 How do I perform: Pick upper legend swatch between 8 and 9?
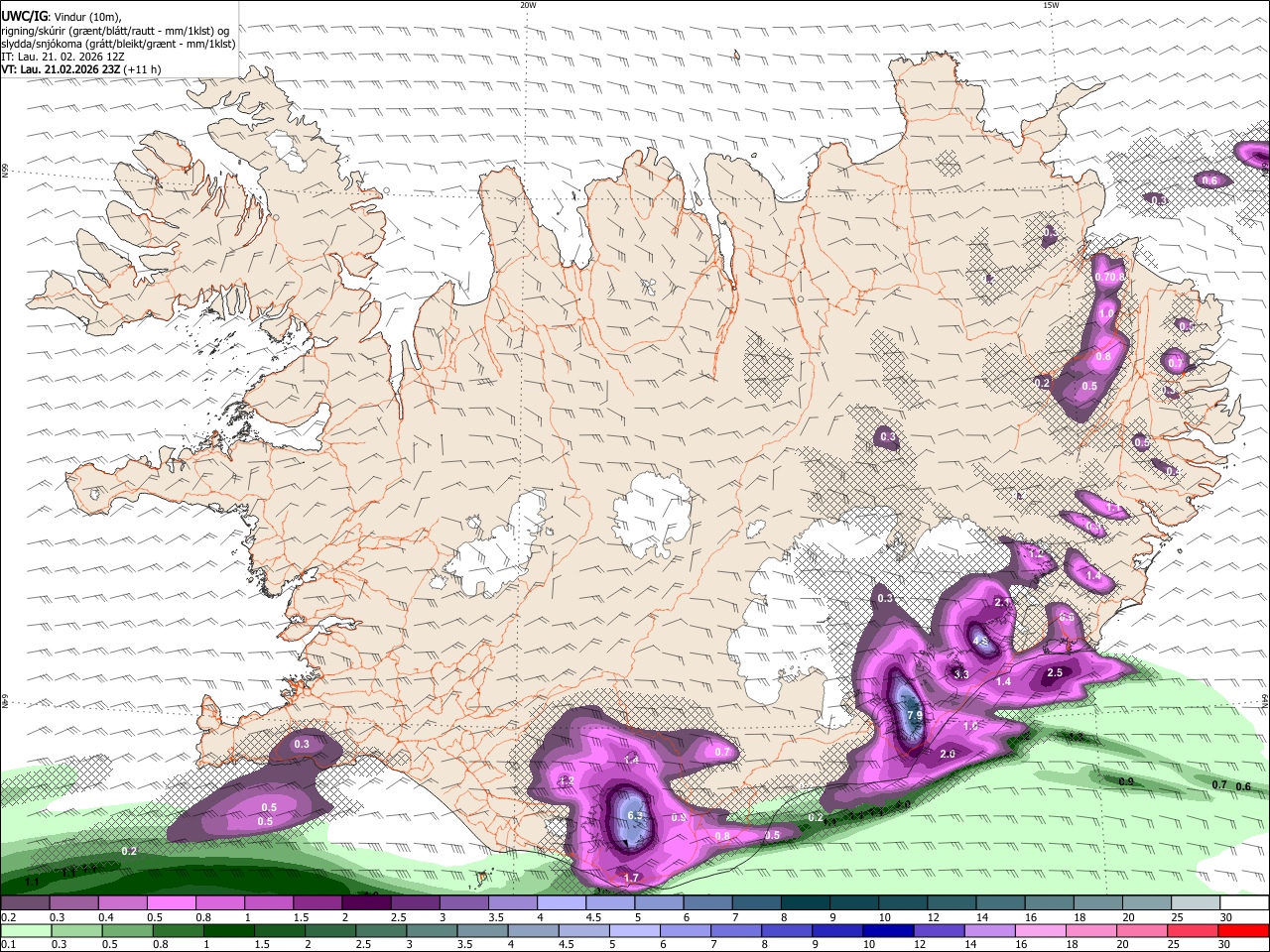point(804,903)
